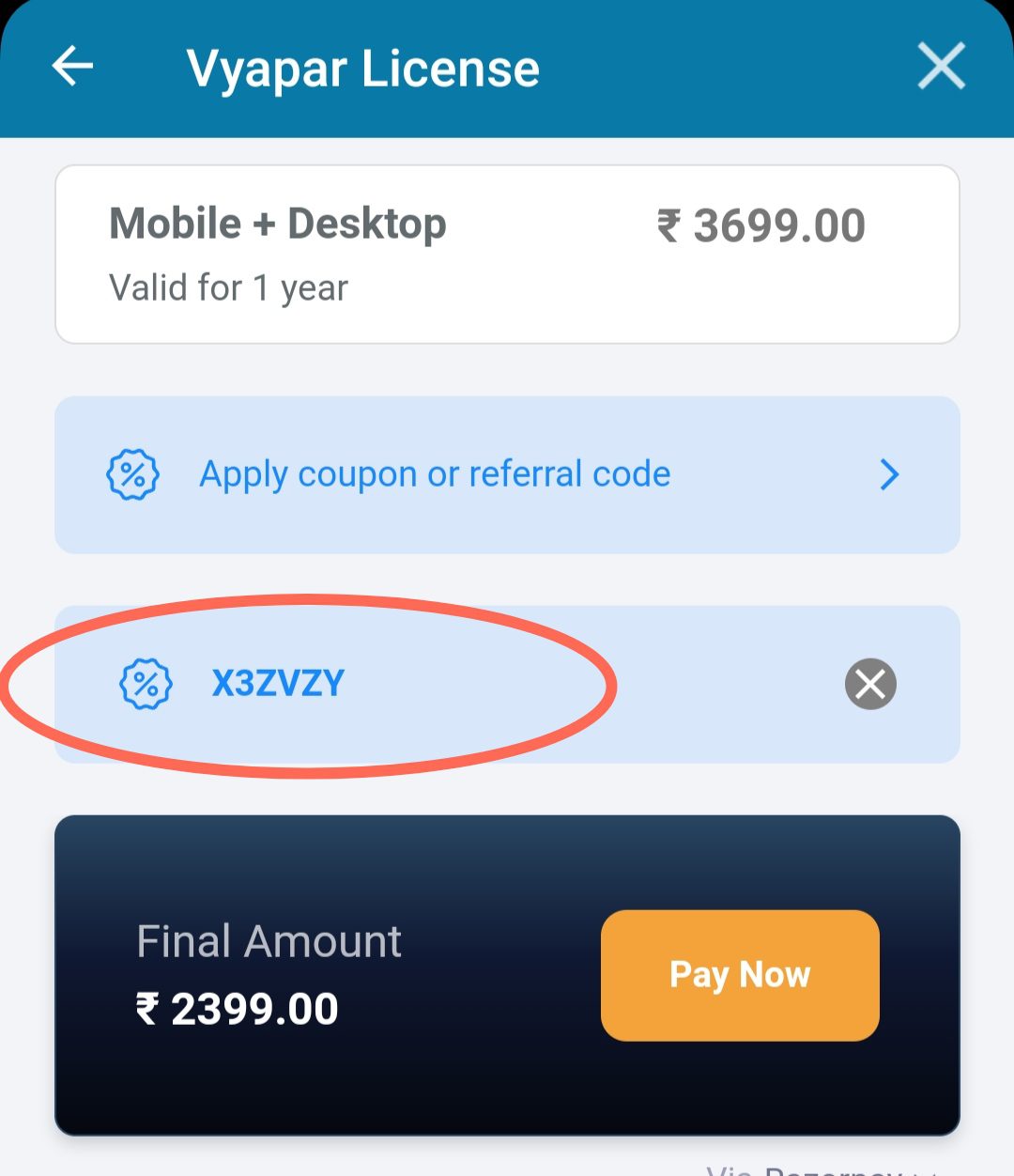Tap the 'Mobile + Desktop' heading text

tap(277, 224)
